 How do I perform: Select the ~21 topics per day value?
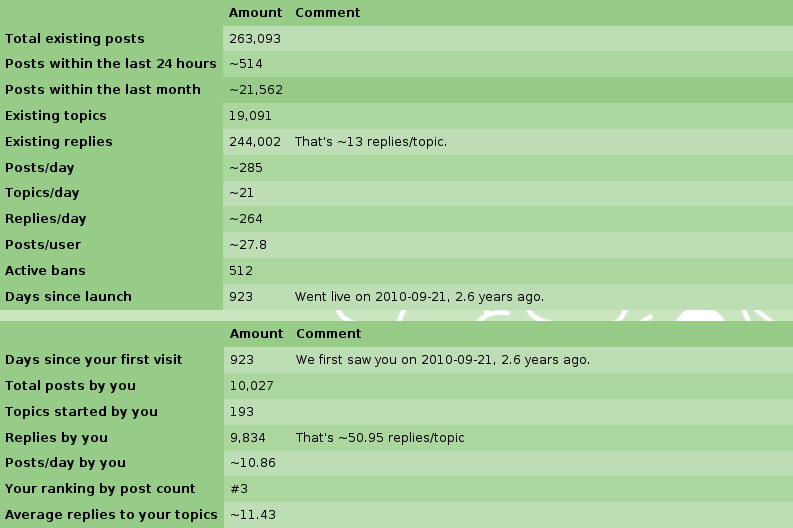click(x=241, y=193)
